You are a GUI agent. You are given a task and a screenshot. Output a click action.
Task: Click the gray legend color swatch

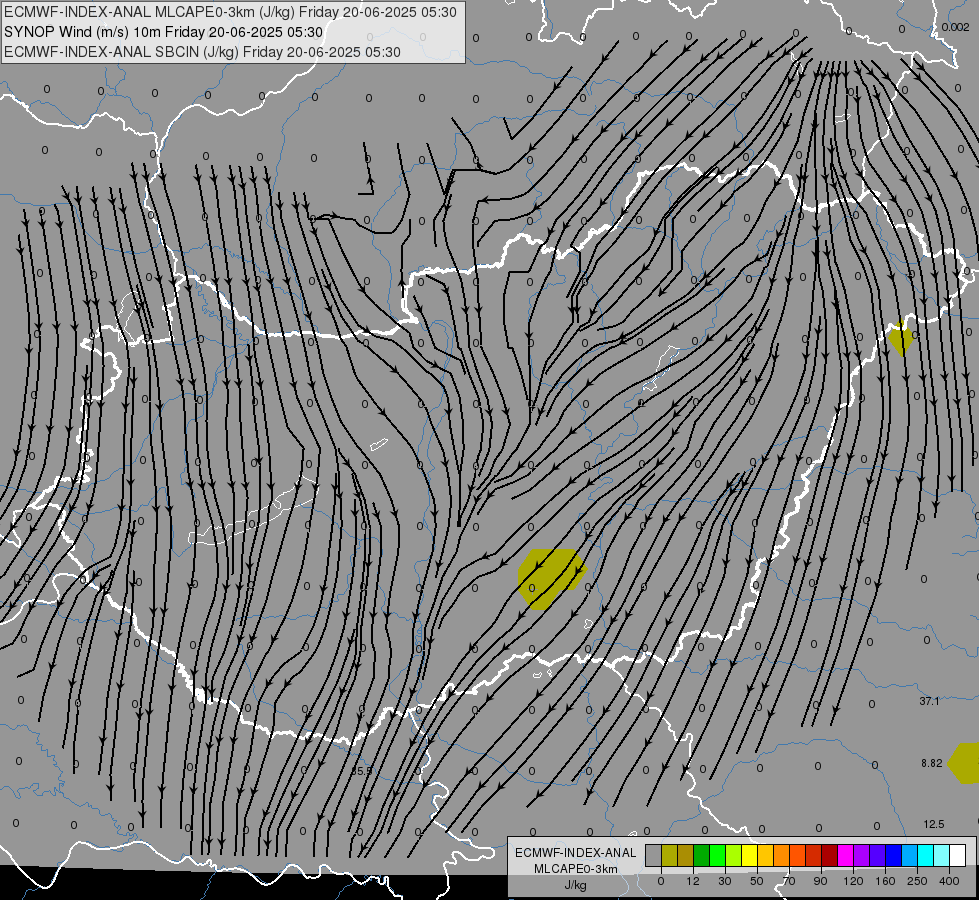click(x=654, y=856)
